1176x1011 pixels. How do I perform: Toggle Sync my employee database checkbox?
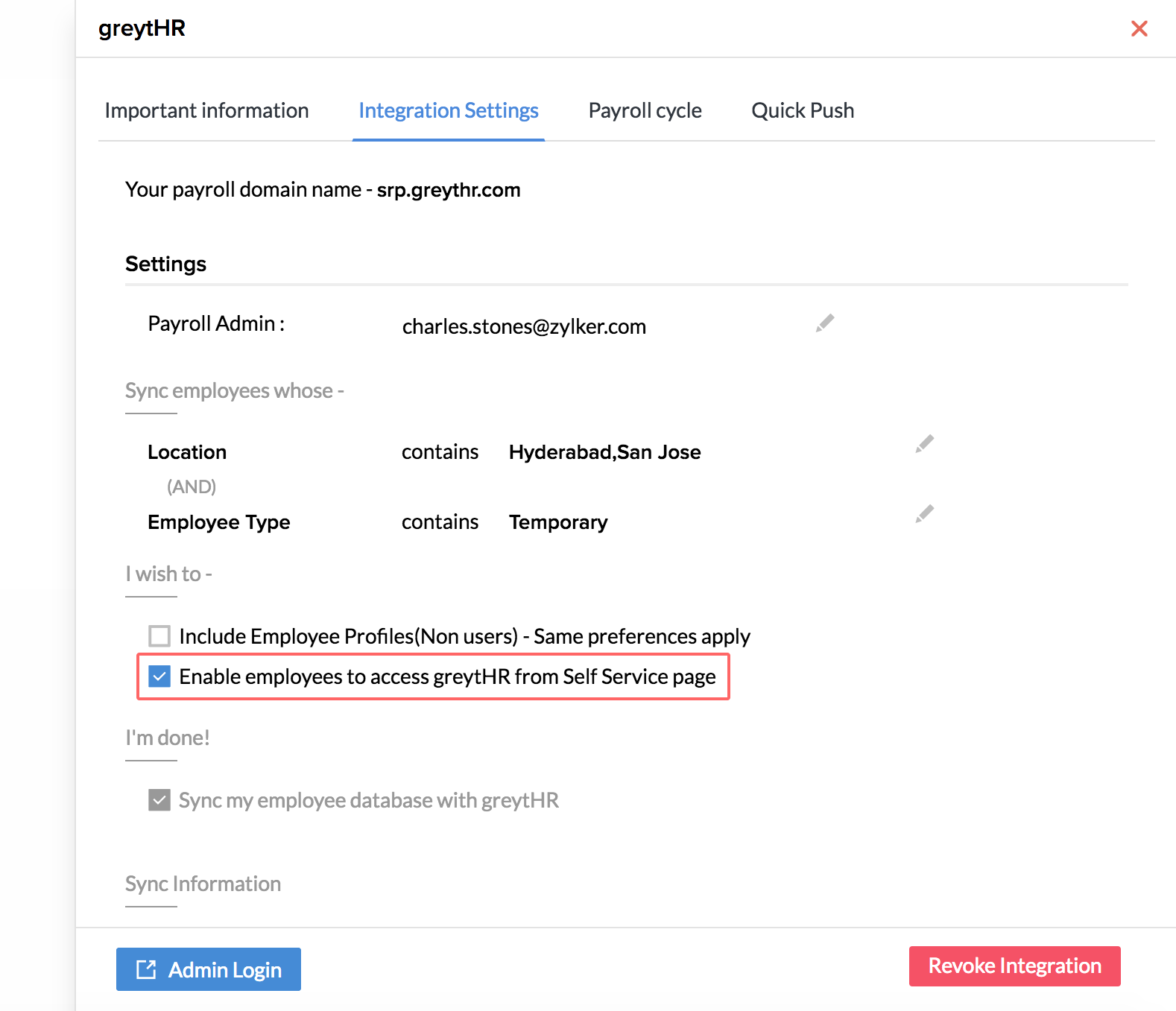tap(159, 800)
